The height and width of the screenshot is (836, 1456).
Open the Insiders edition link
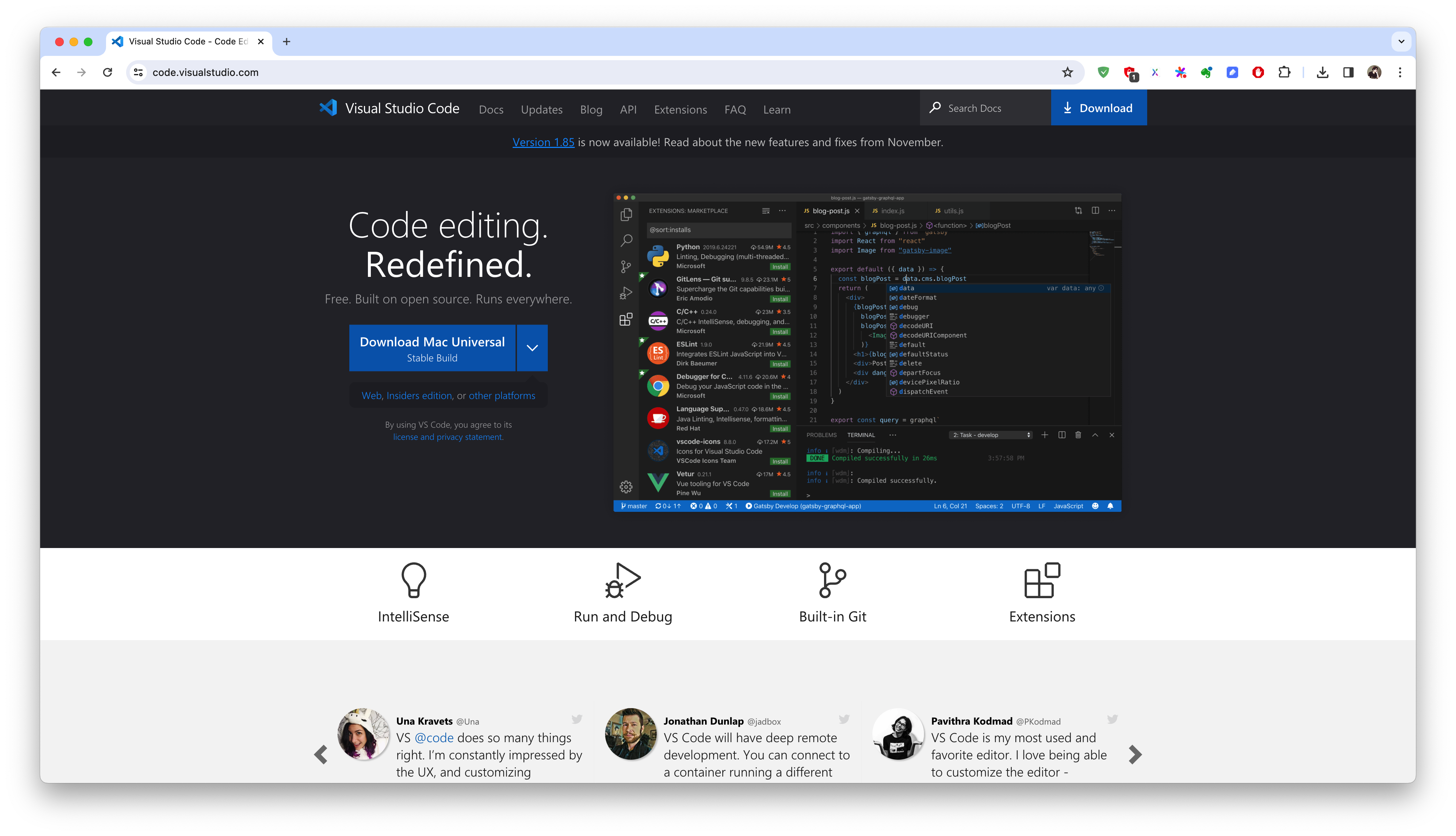click(419, 395)
